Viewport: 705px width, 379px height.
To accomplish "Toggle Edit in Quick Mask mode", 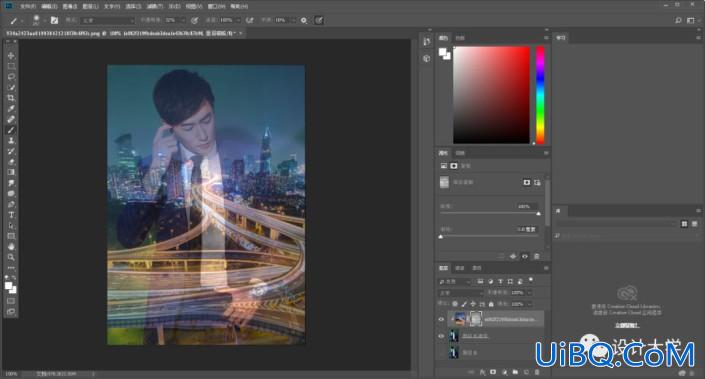I will pos(11,301).
